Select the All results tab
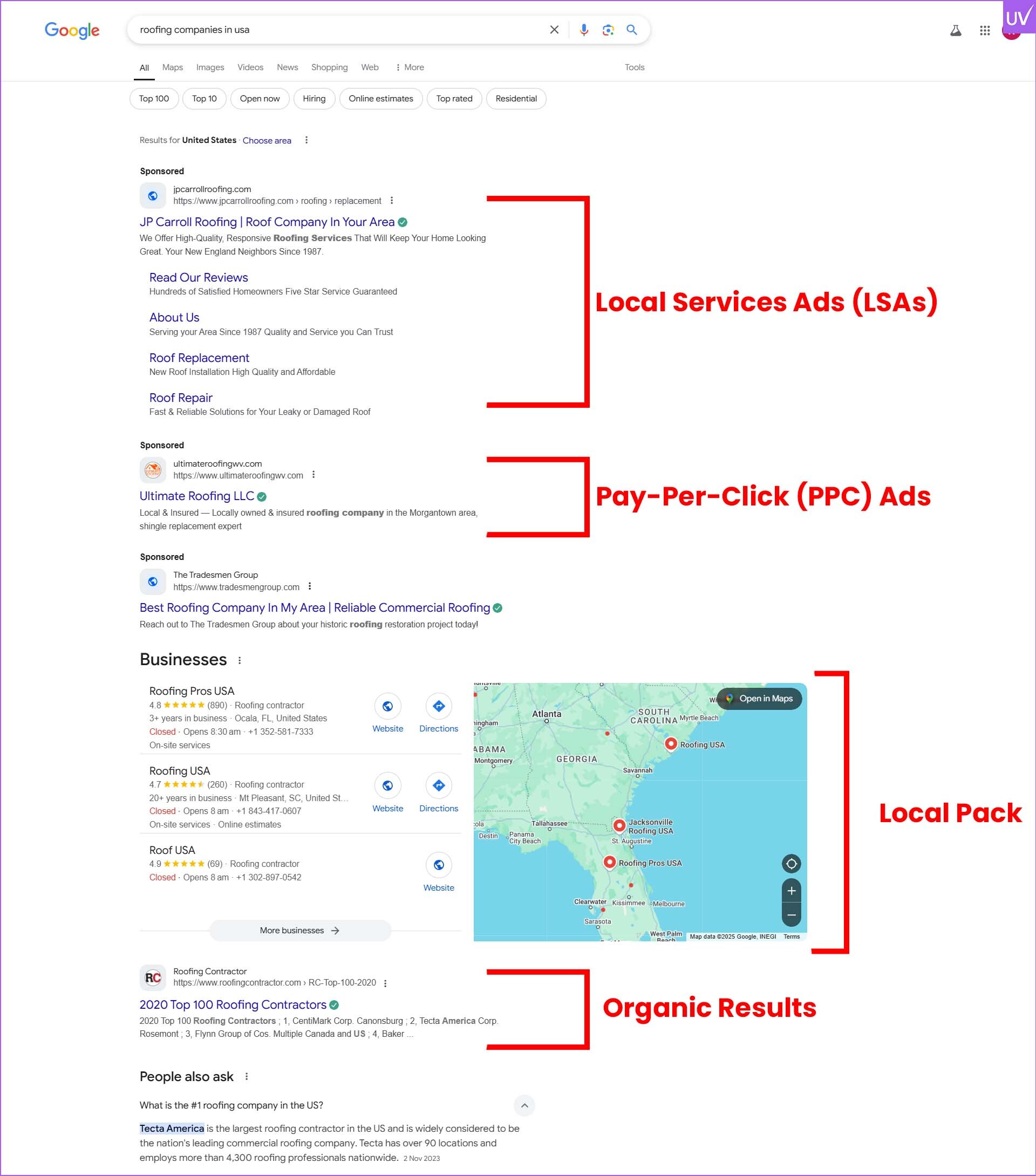 [144, 67]
